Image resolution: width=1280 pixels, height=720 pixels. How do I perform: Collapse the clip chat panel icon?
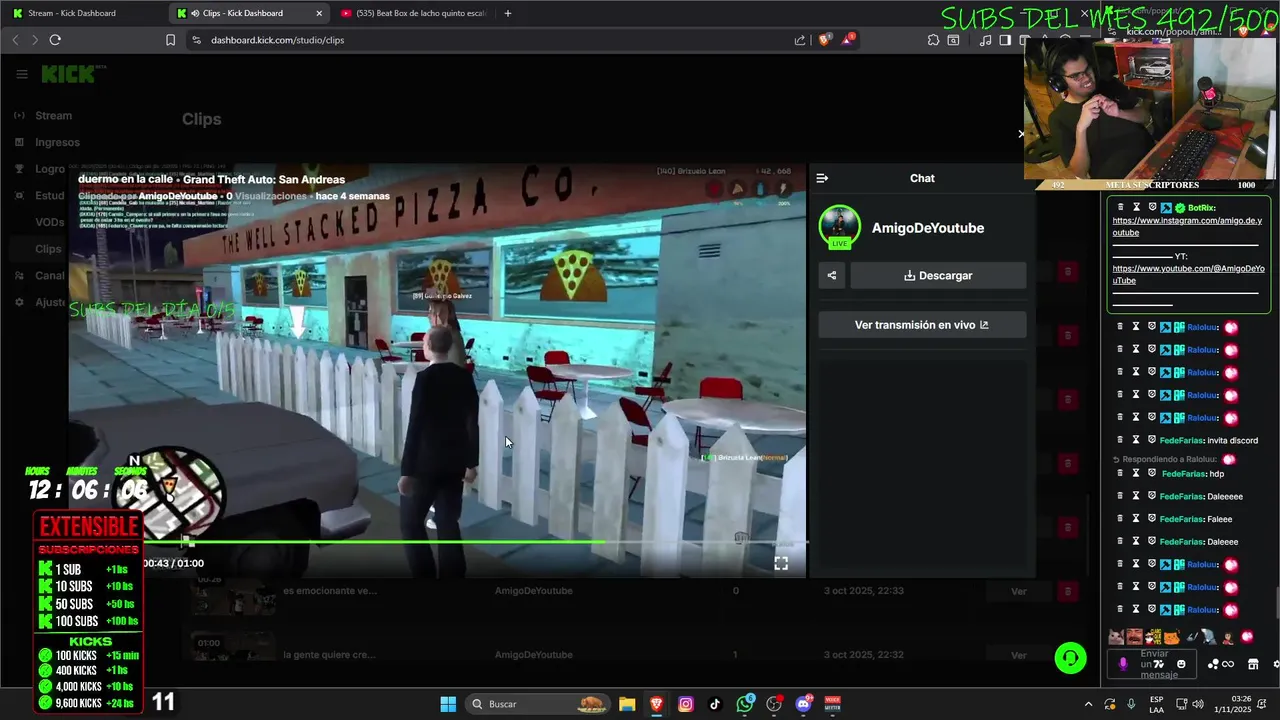coord(822,178)
